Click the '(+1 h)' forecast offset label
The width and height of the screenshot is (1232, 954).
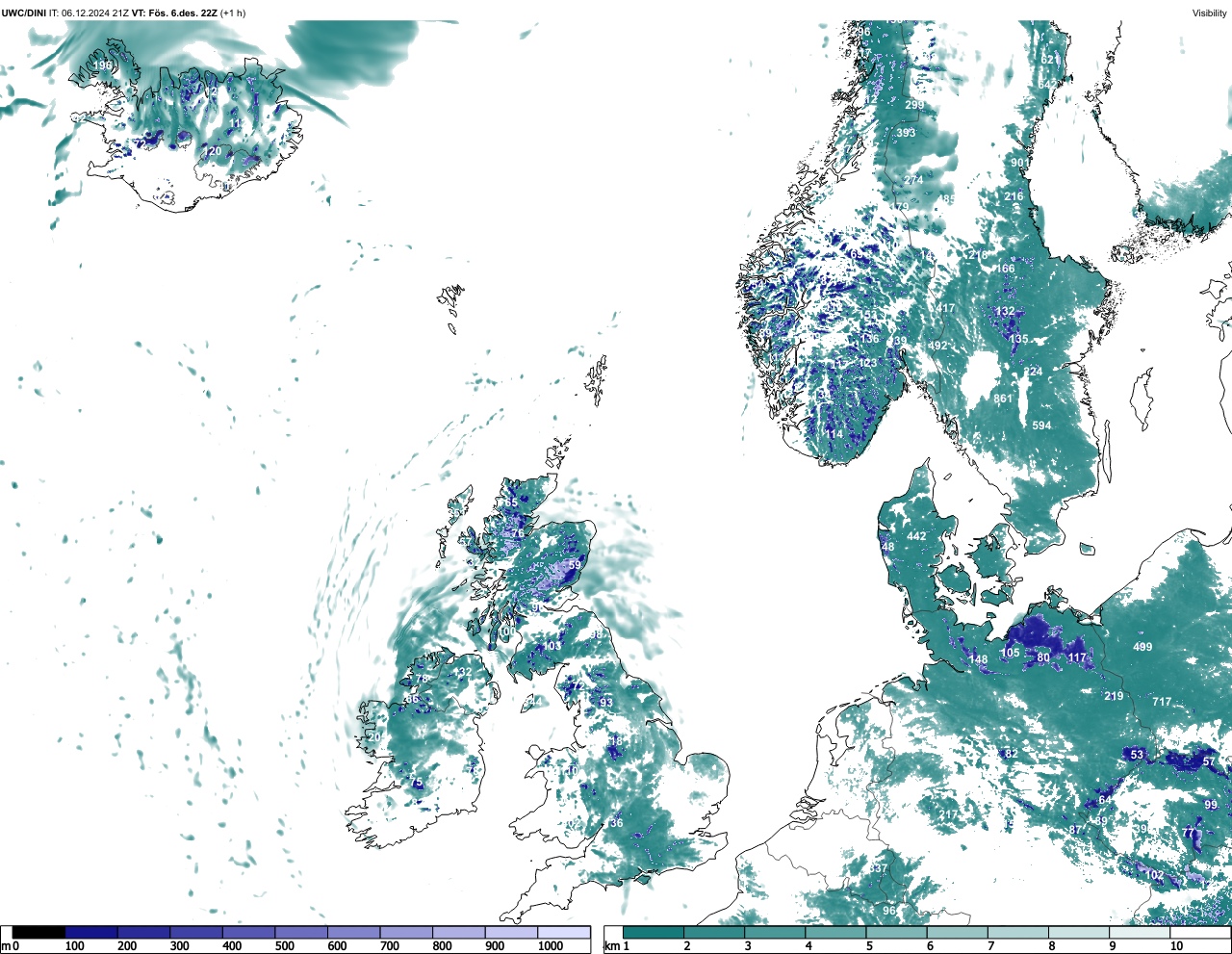233,13
